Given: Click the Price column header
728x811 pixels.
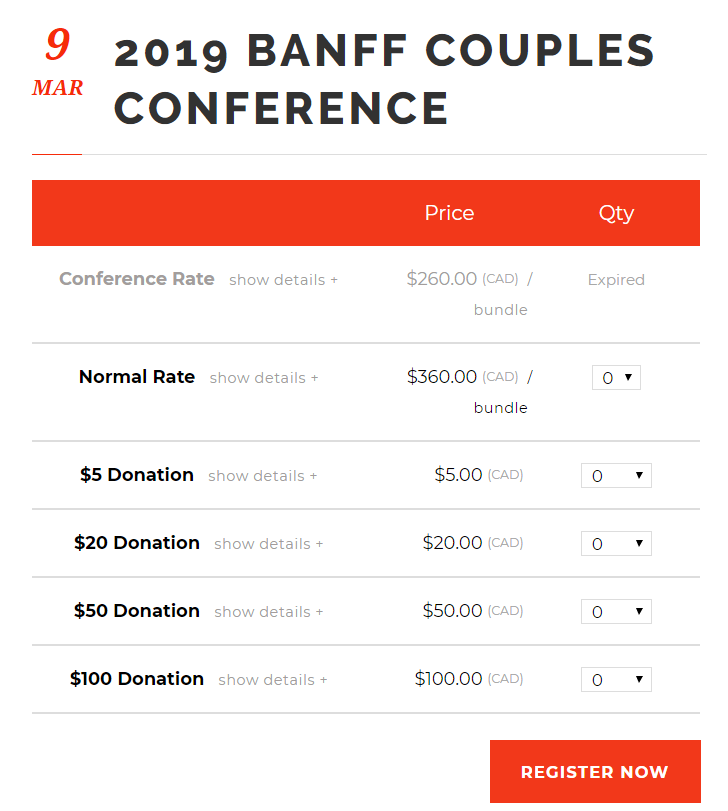Looking at the screenshot, I should tap(449, 213).
